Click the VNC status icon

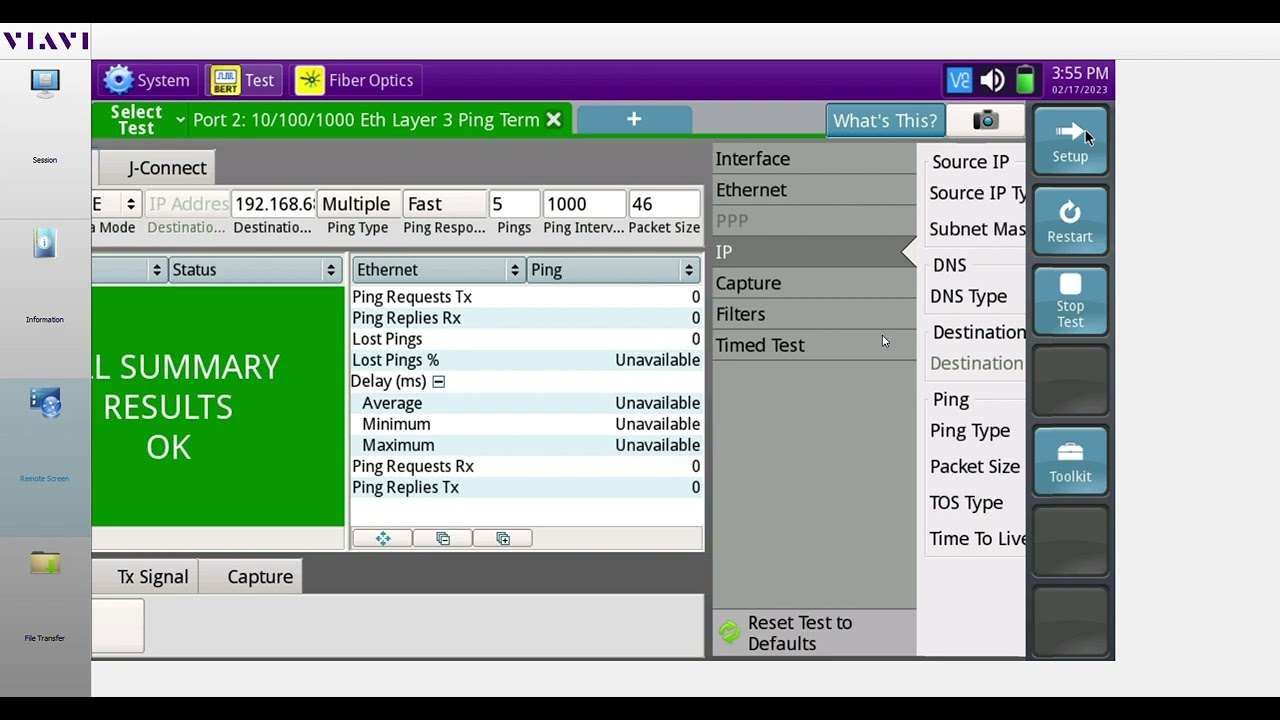[959, 80]
